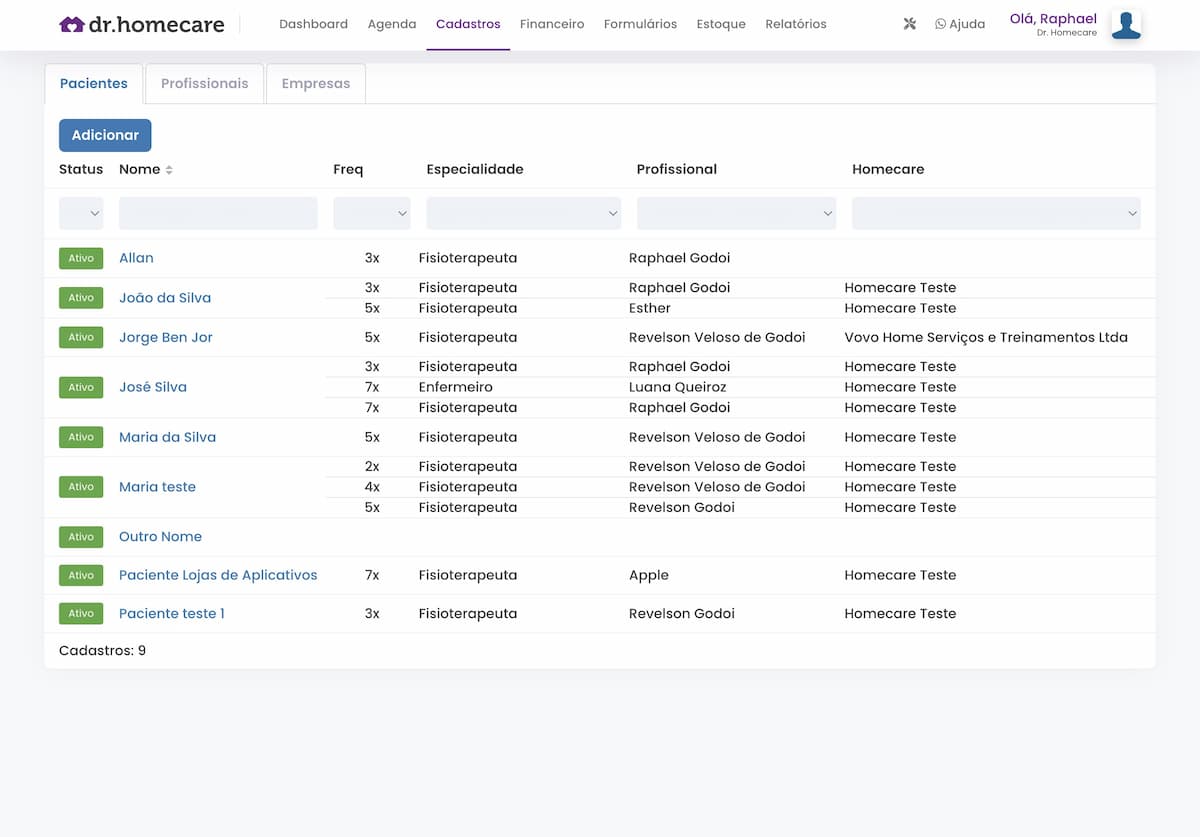Viewport: 1200px width, 837px height.
Task: Expand the Status filter dropdown
Action: click(x=81, y=213)
